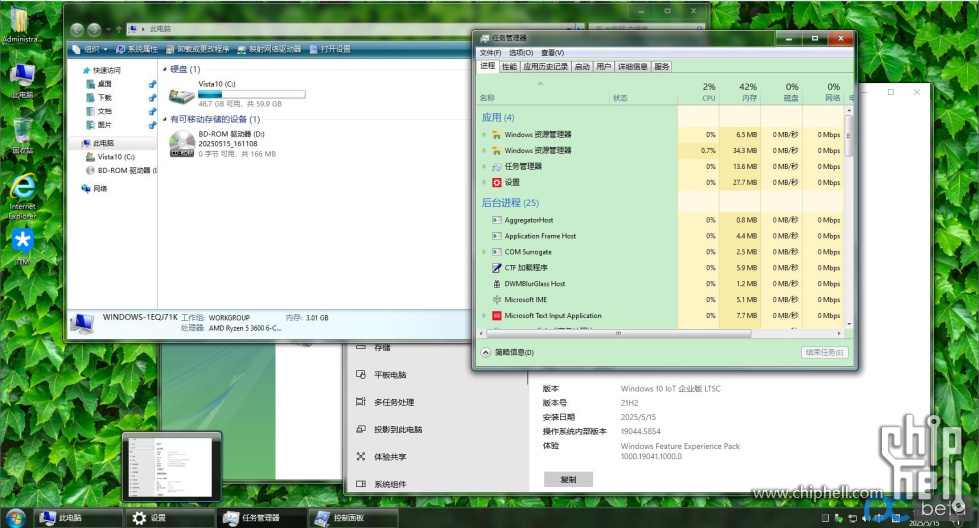The width and height of the screenshot is (979, 528).
Task: Open the 组织 dropdown in Explorer
Action: click(x=90, y=49)
